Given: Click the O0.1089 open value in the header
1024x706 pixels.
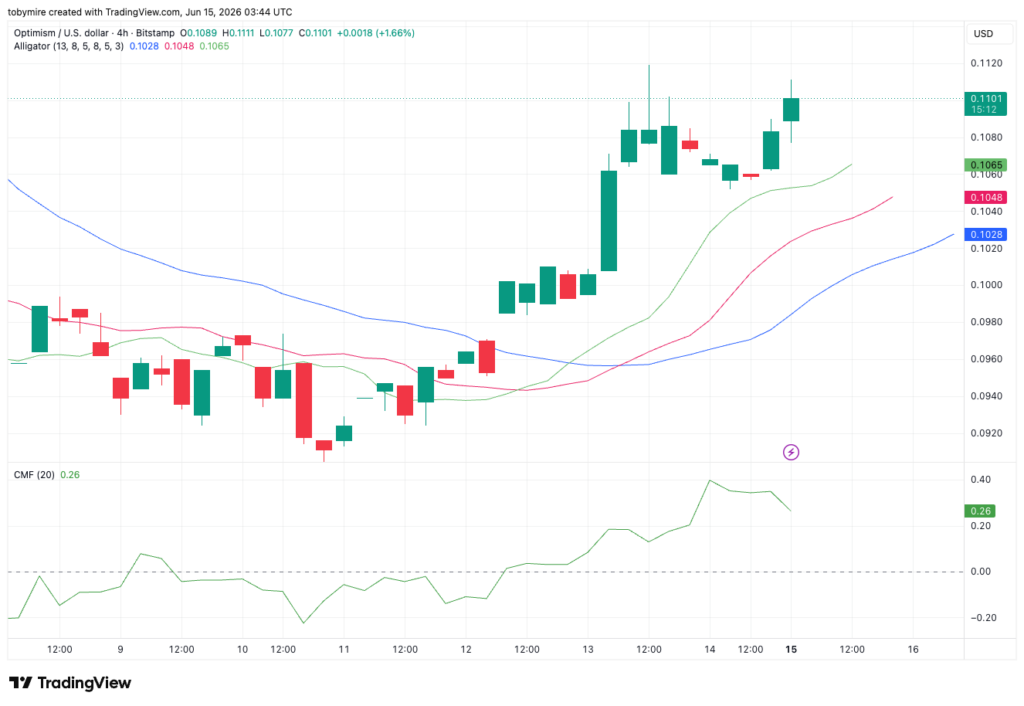Looking at the screenshot, I should pos(199,33).
